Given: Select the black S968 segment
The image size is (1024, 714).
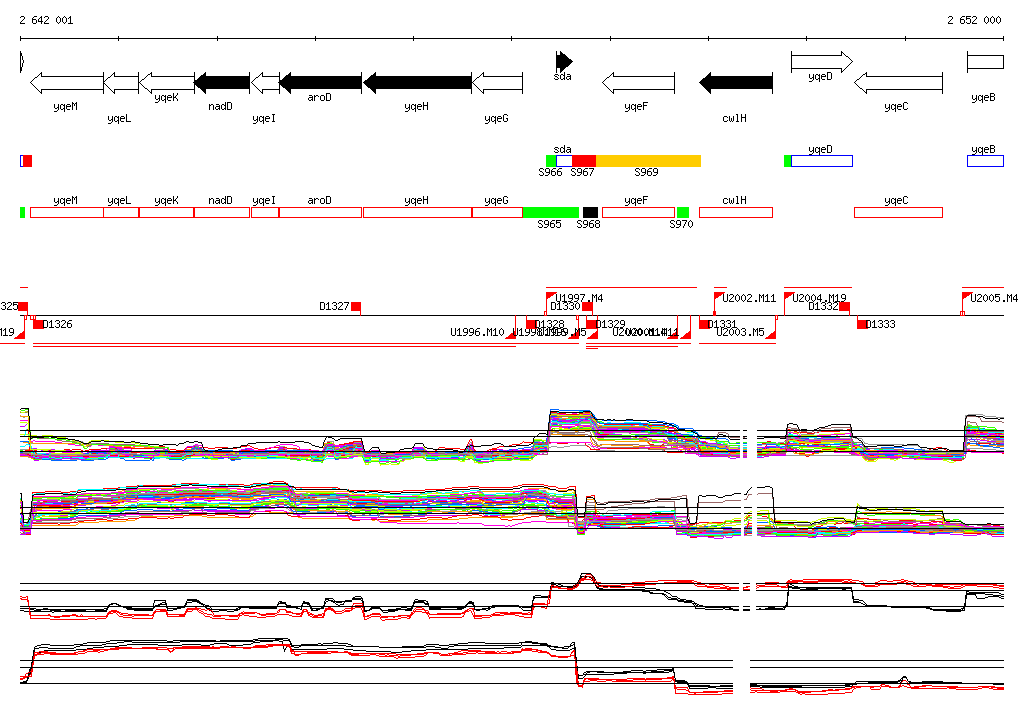Looking at the screenshot, I should pos(590,212).
